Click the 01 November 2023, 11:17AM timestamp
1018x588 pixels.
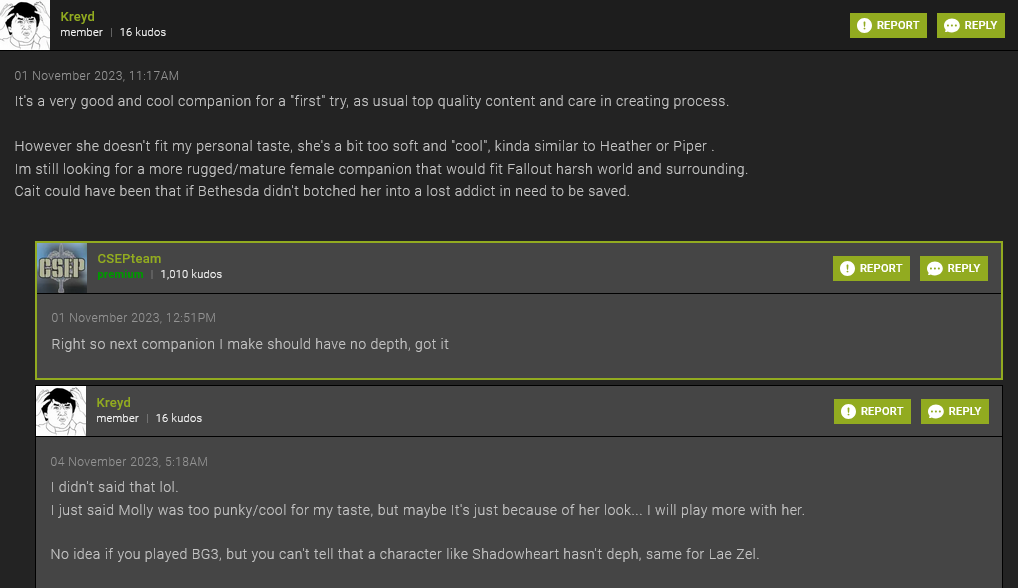point(97,76)
